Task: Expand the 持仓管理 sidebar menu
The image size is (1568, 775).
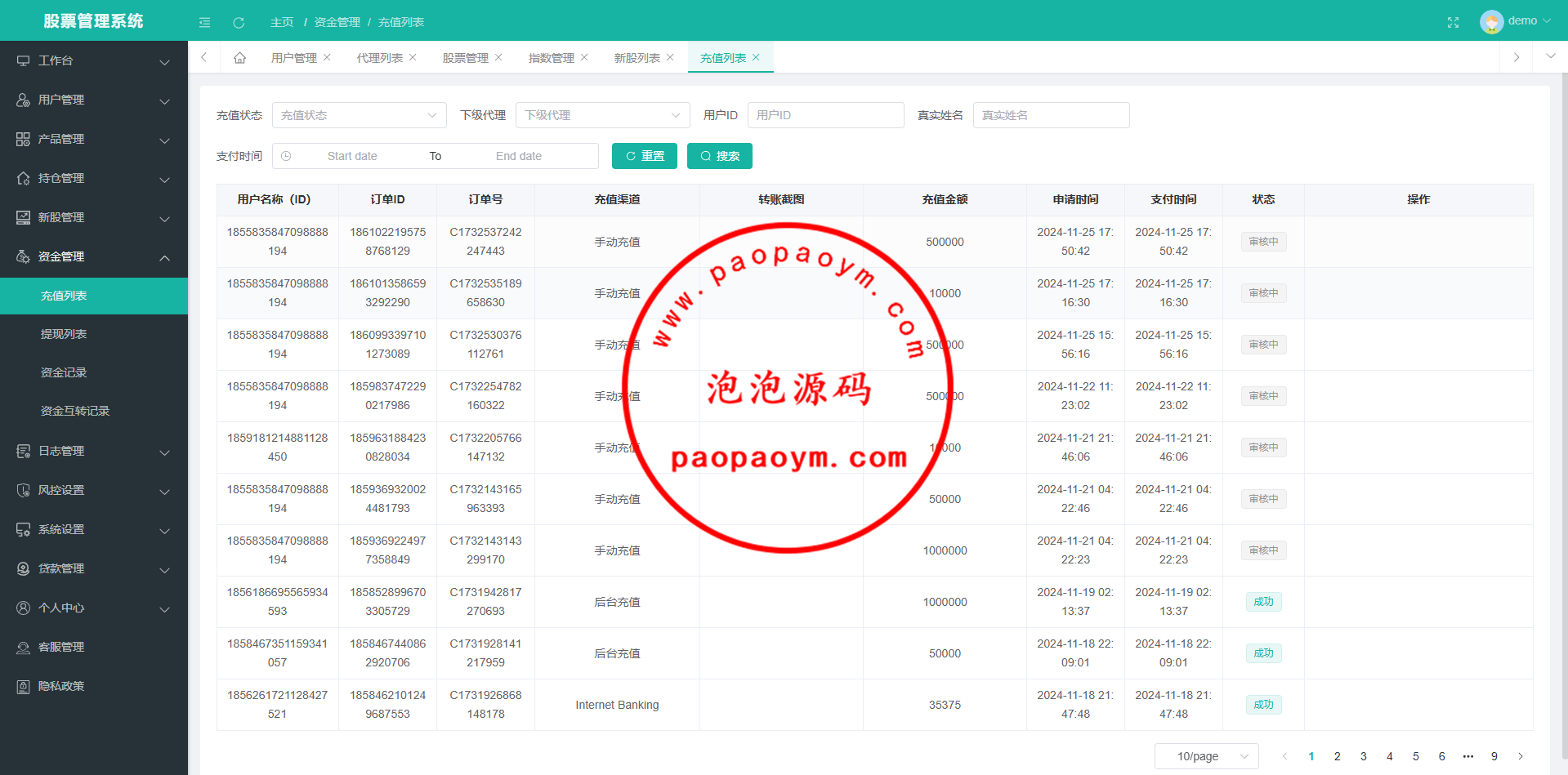Action: click(94, 178)
